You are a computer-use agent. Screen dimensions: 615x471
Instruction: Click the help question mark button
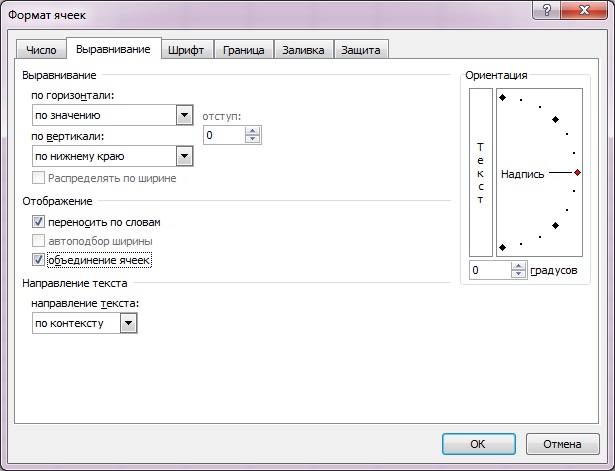pyautogui.click(x=546, y=10)
